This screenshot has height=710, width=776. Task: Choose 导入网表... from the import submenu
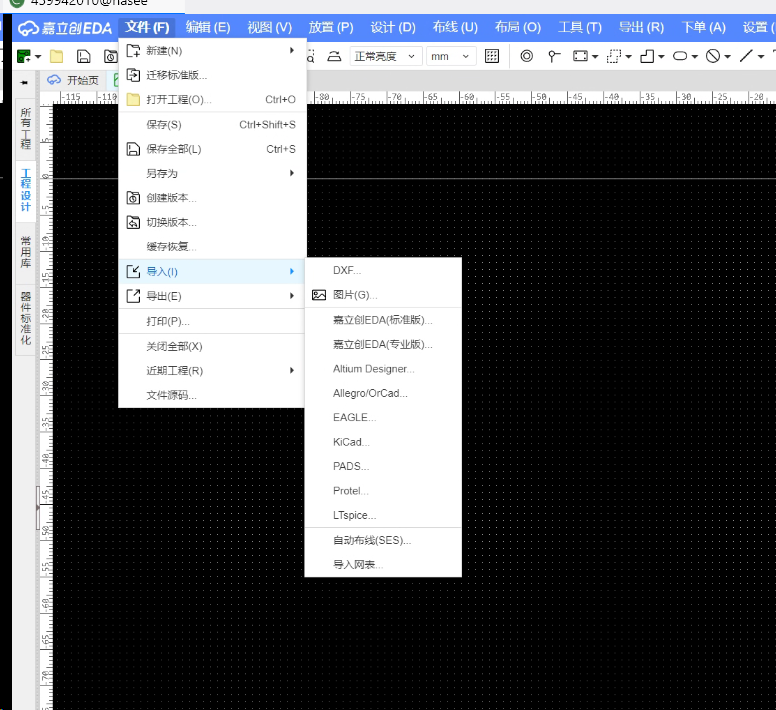tap(383, 565)
